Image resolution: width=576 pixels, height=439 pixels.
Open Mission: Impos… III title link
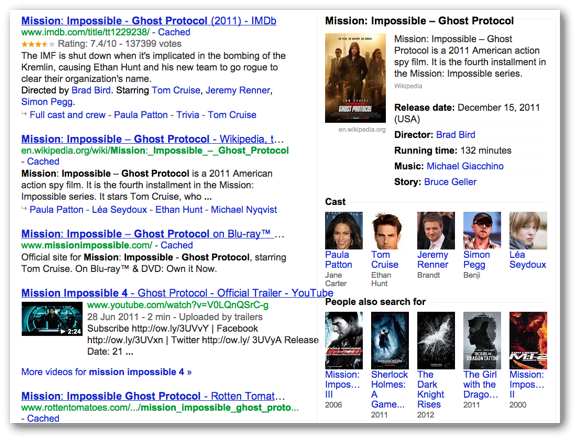pyautogui.click(x=342, y=384)
